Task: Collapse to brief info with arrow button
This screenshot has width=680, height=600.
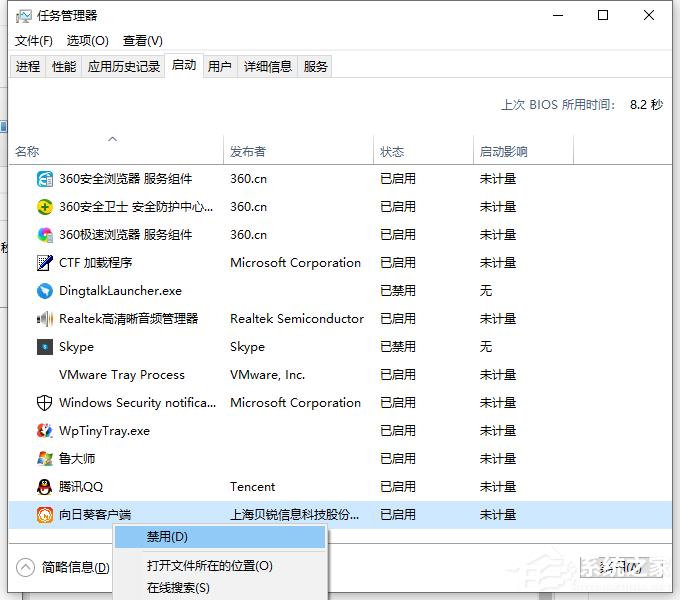Action: (x=26, y=567)
